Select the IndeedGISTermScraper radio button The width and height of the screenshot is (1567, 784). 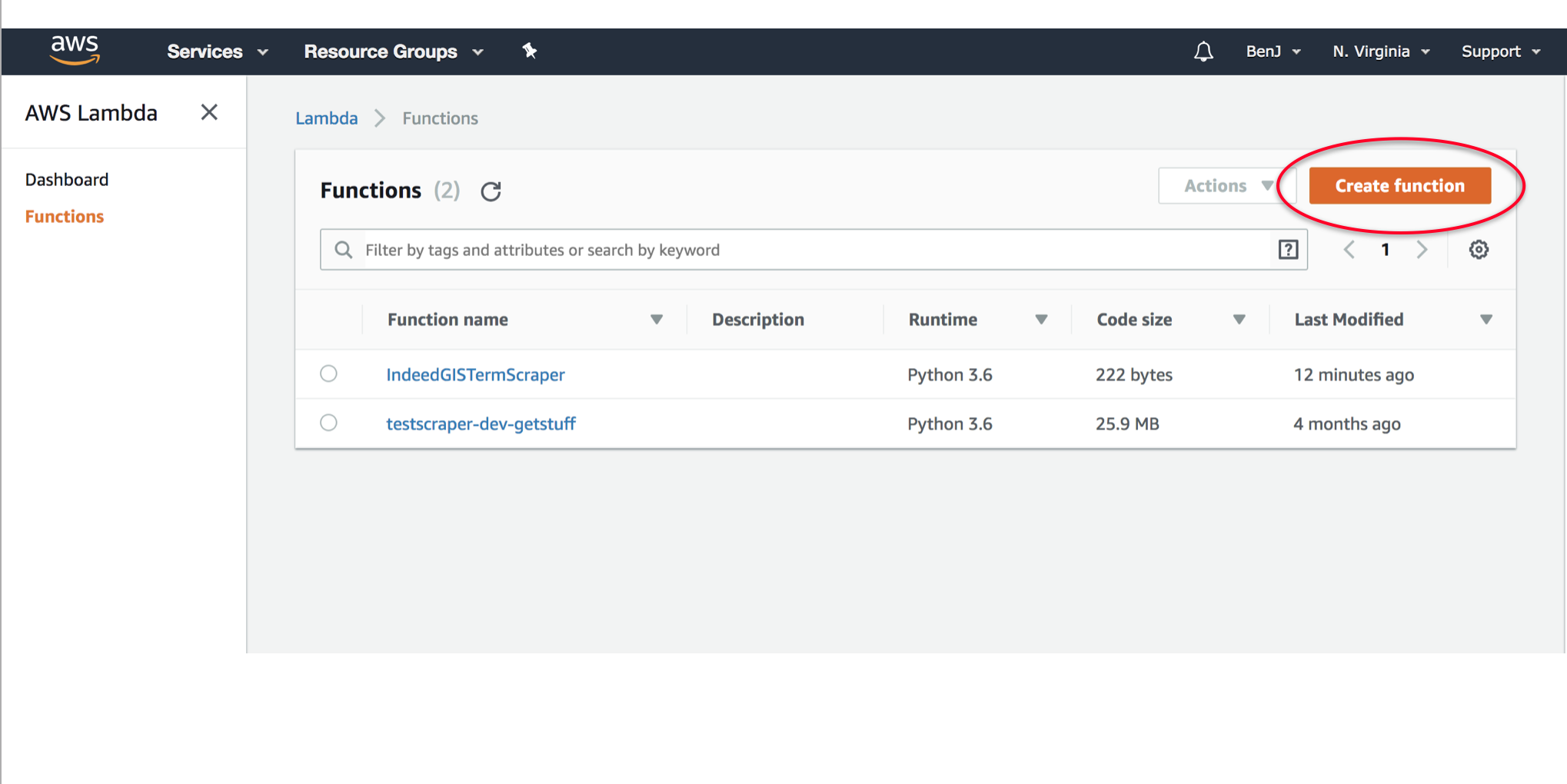point(328,374)
